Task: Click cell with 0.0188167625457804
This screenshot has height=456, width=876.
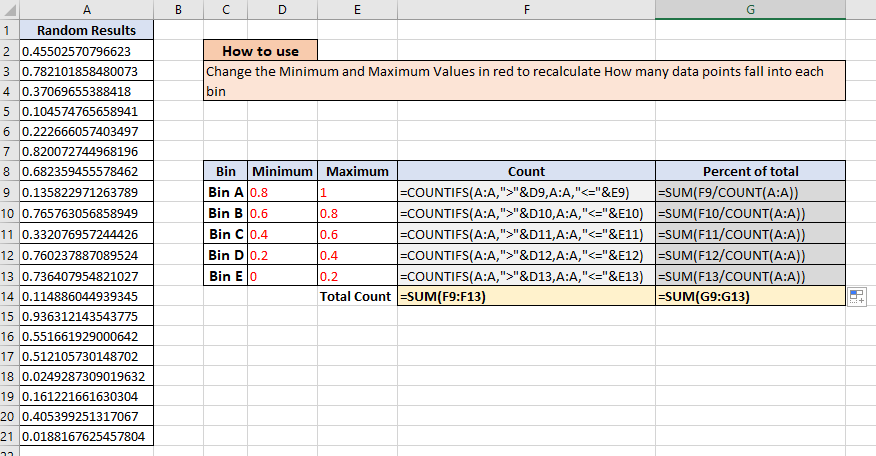Action: (x=87, y=436)
